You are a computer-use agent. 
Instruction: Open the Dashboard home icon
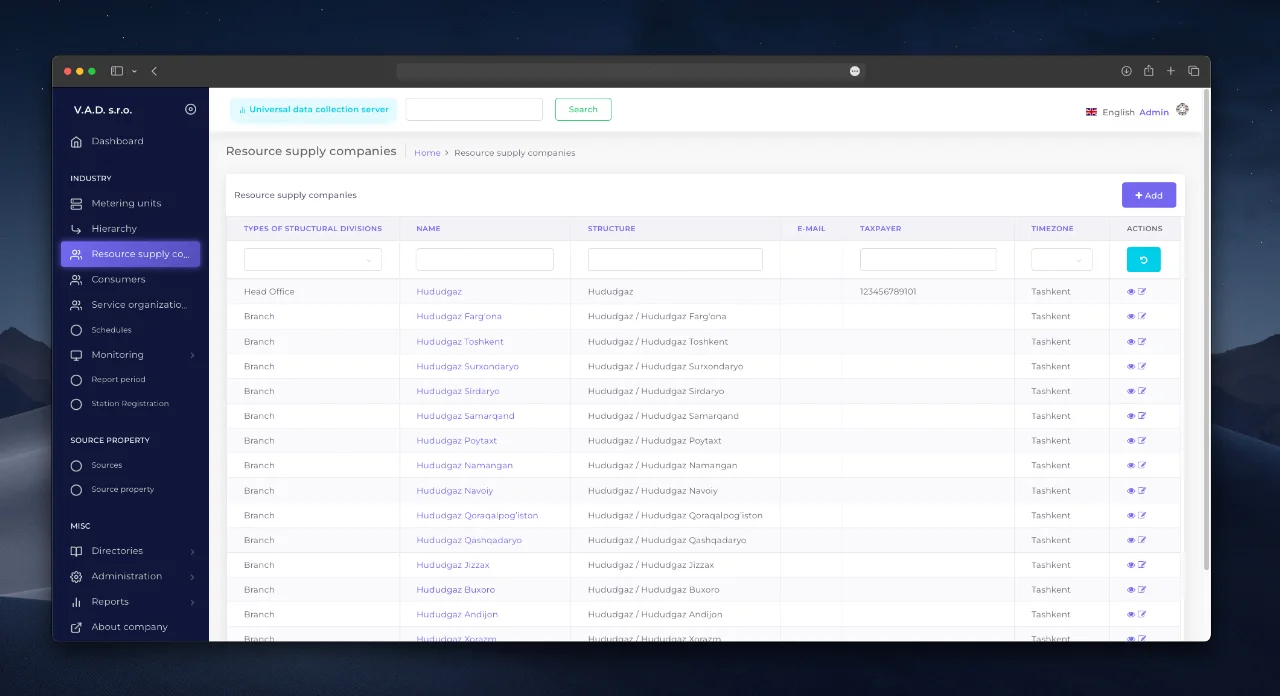[x=76, y=141]
